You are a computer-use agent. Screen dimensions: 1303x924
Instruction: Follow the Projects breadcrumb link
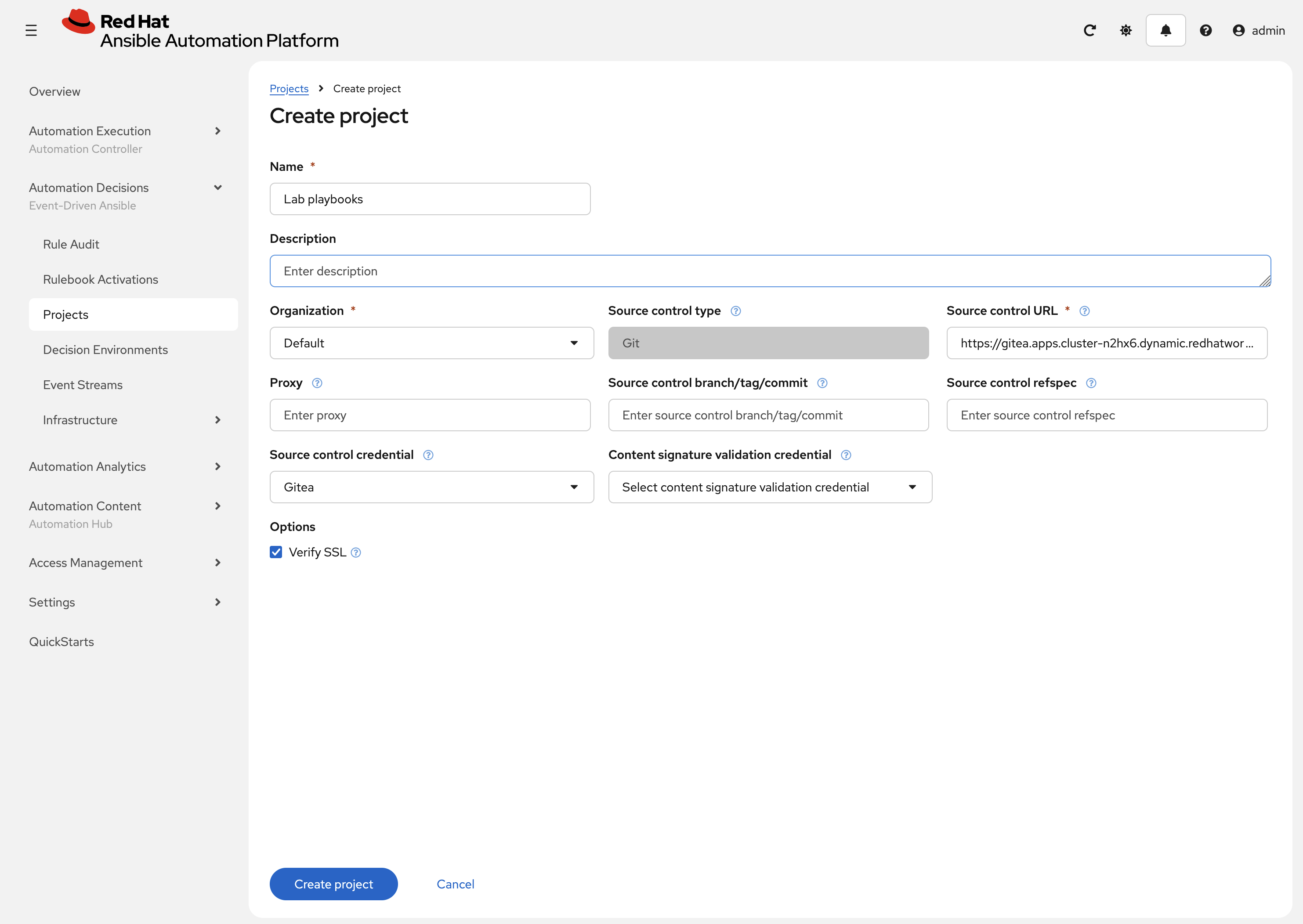point(289,89)
